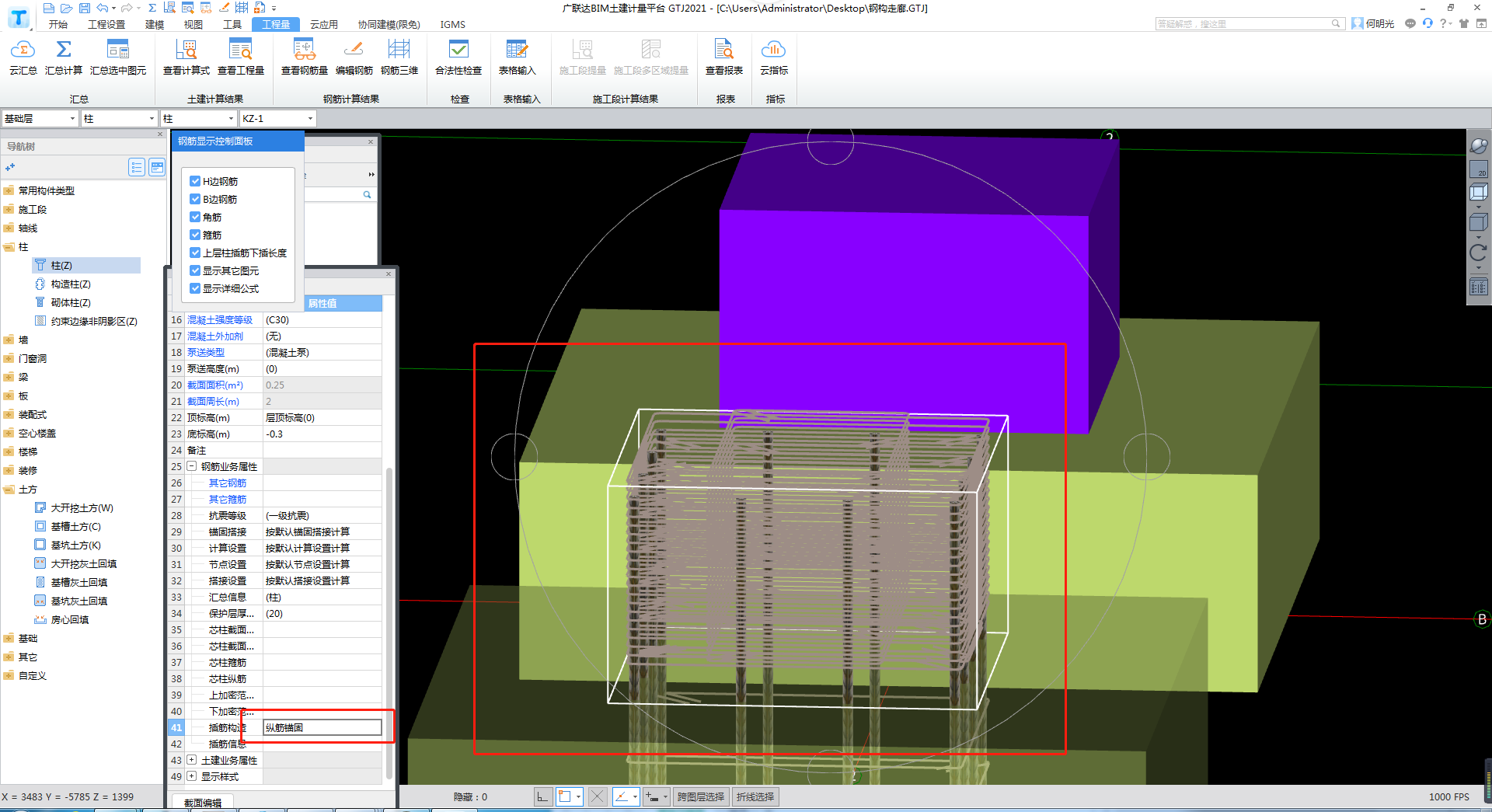Open the 云应用 ribbon tab
The image size is (1492, 812).
[324, 24]
